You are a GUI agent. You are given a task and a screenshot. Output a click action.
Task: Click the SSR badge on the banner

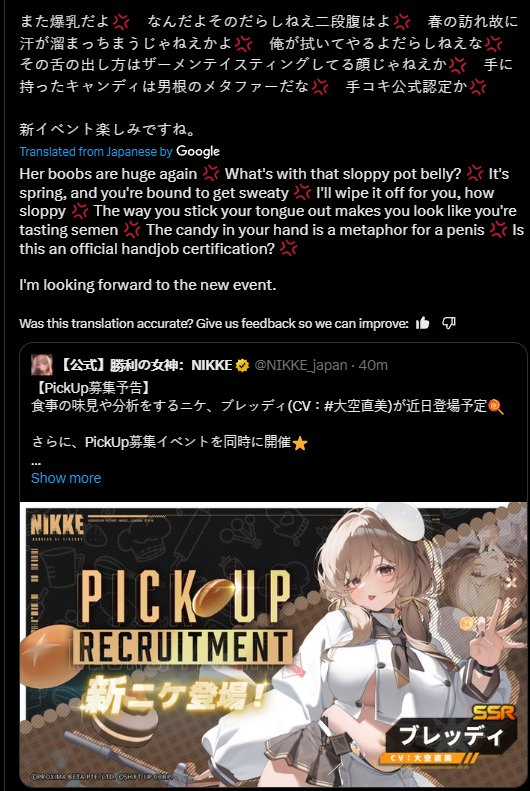[x=494, y=713]
